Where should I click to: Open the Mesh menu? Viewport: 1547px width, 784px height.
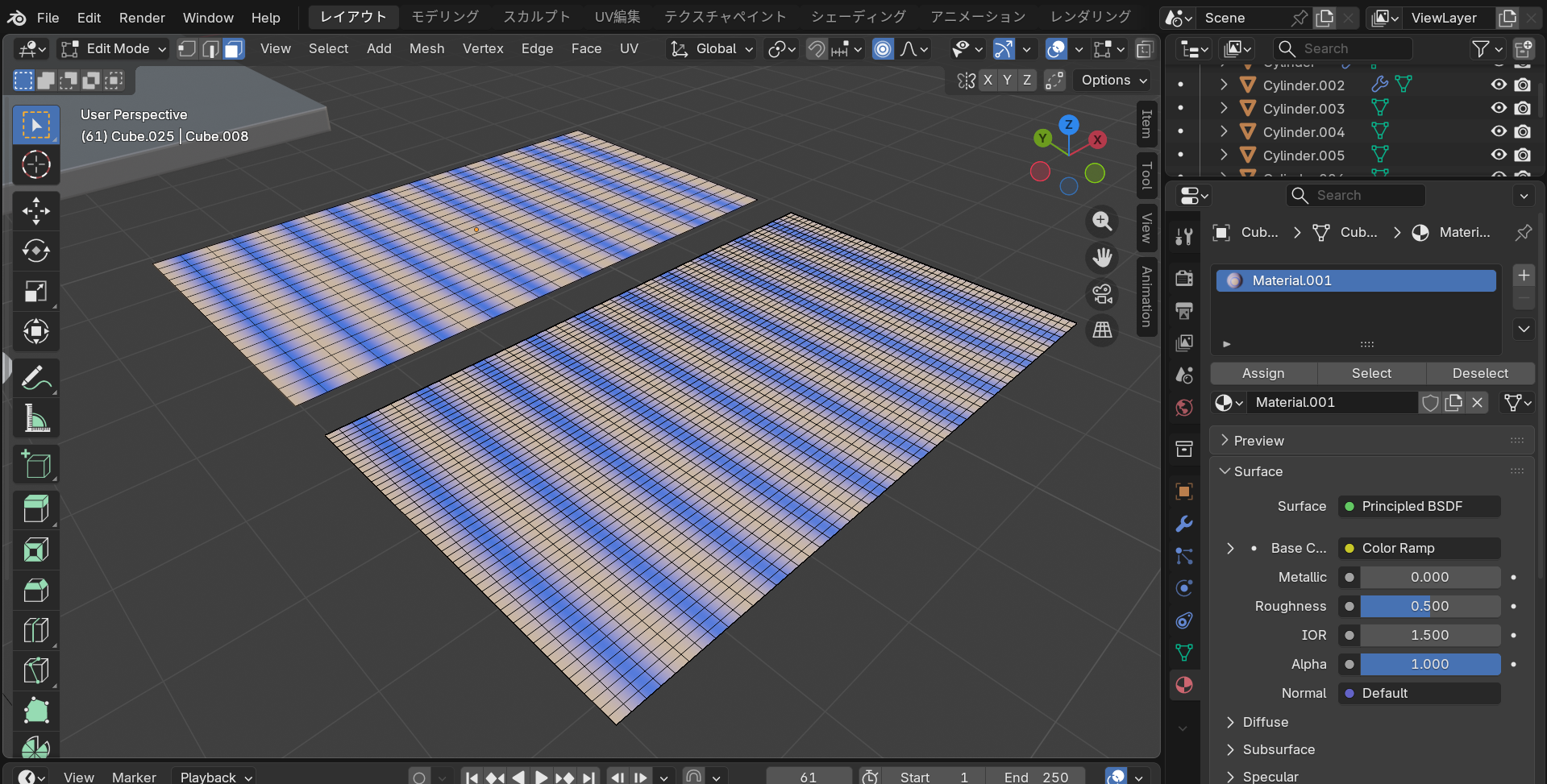tap(426, 49)
